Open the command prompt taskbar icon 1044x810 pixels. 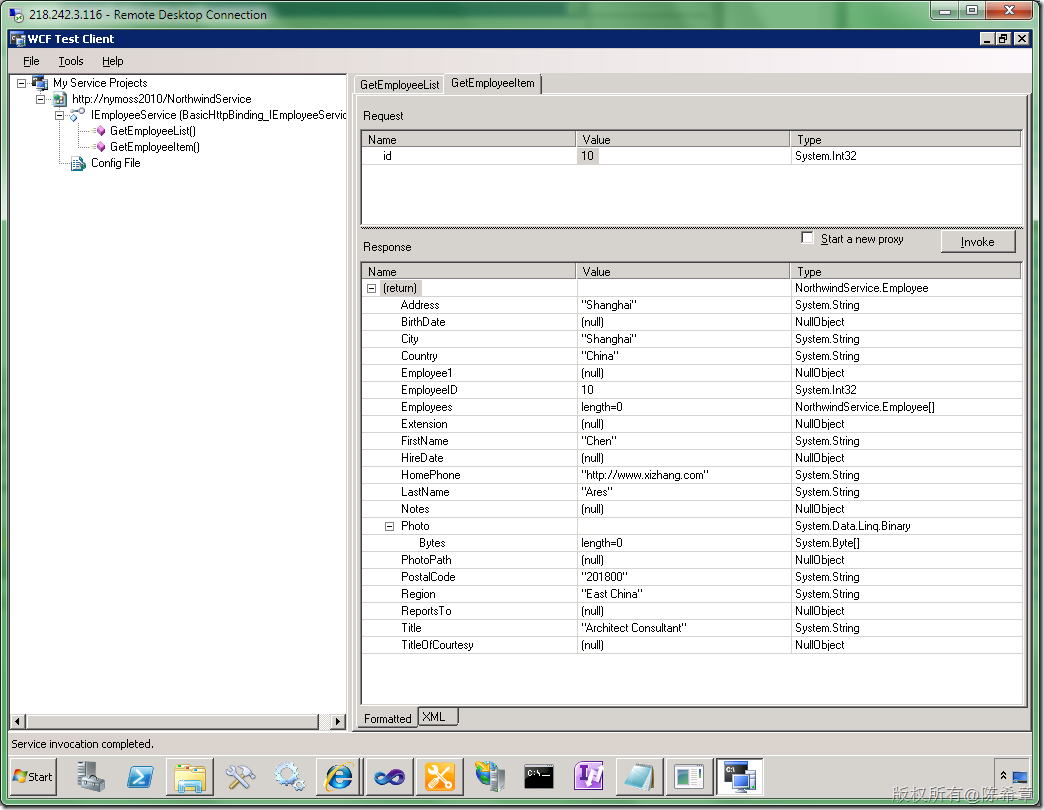click(x=539, y=777)
